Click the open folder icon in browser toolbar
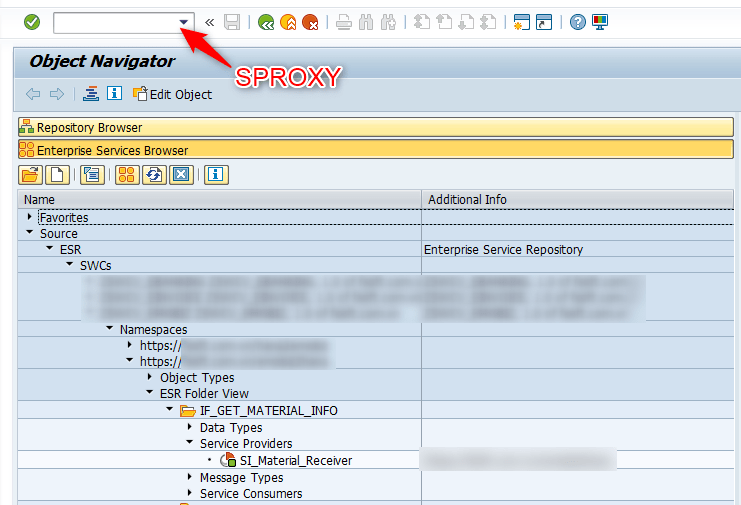 [30, 175]
